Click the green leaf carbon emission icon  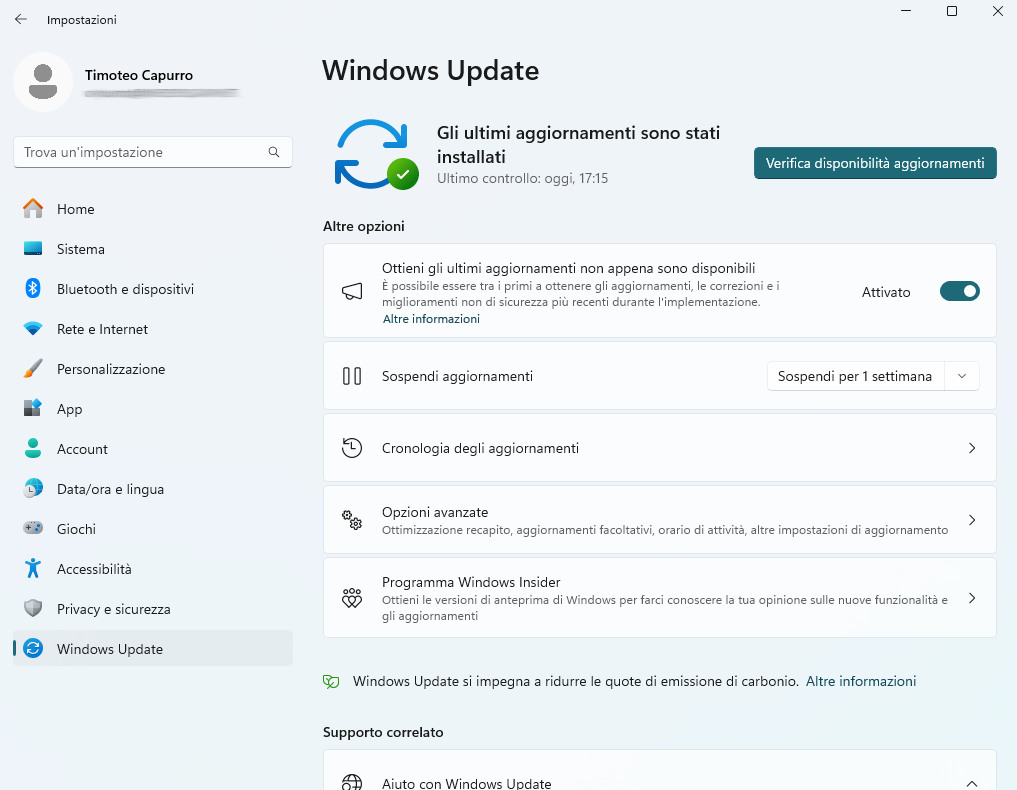click(331, 682)
